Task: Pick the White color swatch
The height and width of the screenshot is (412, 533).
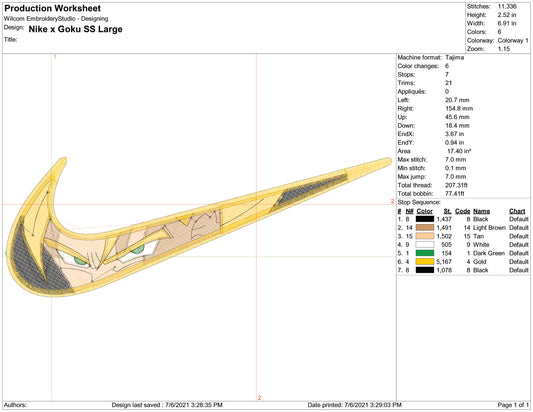Action: coord(425,245)
